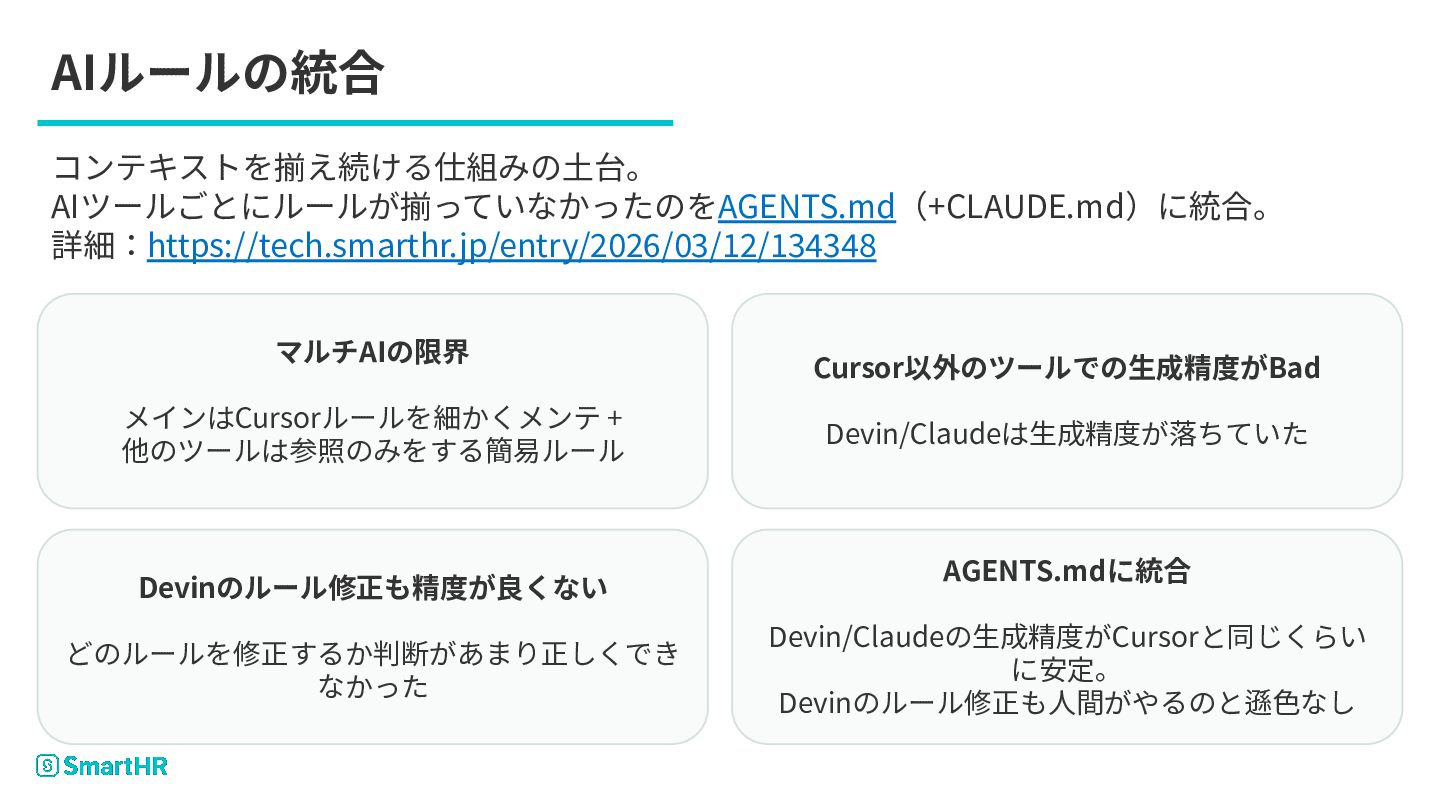Click the SmartHR logo icon
This screenshot has height=810, width=1440.
[47, 766]
